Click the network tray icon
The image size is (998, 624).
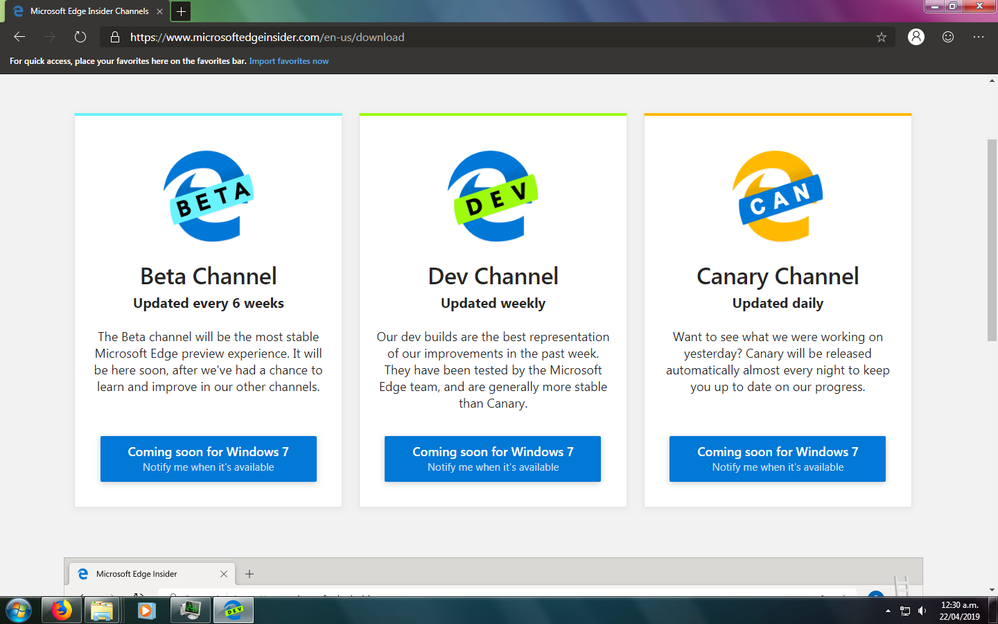[x=904, y=611]
